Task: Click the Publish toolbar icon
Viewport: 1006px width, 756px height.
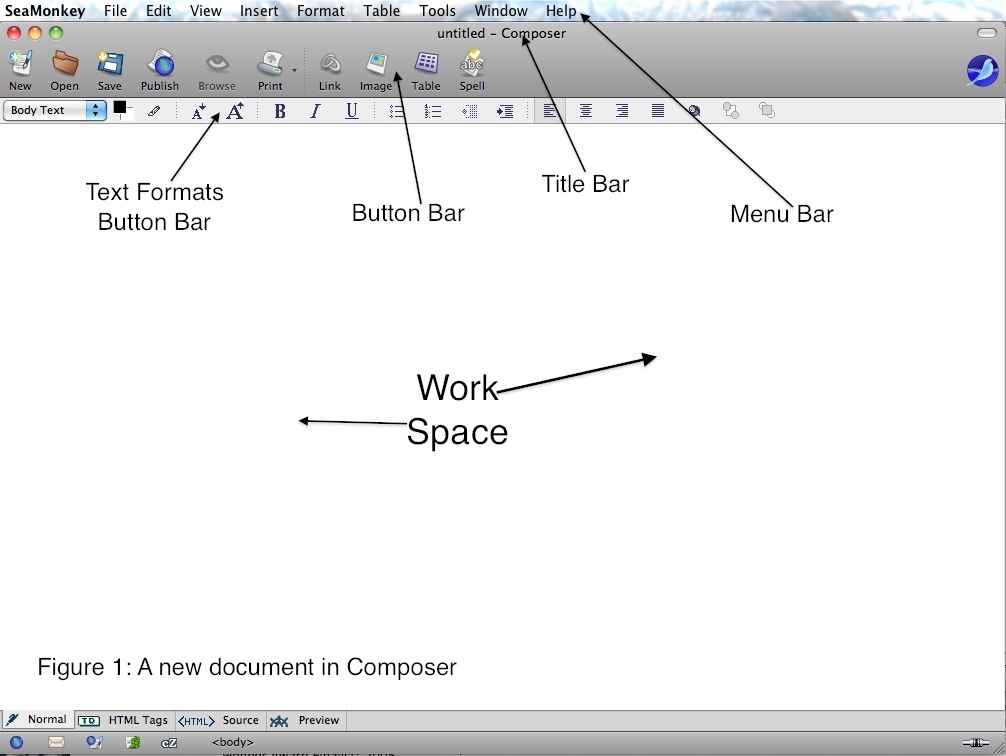Action: pyautogui.click(x=160, y=70)
